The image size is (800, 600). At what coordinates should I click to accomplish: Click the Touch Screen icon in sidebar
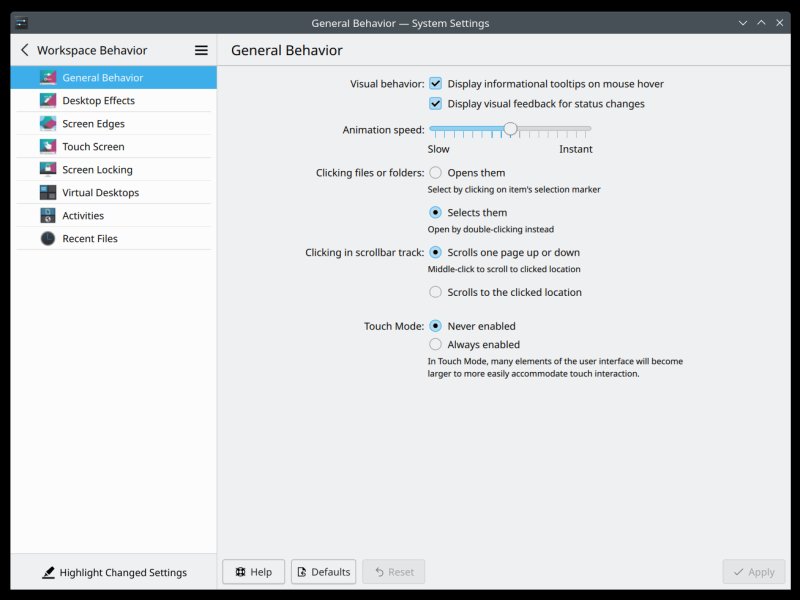tap(48, 147)
